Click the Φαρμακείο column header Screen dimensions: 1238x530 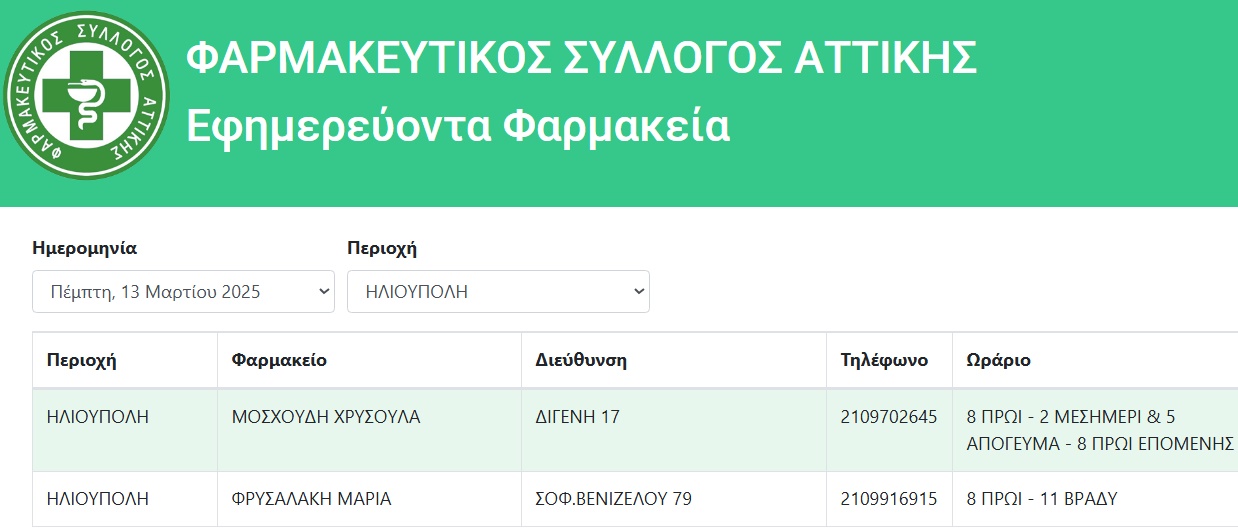pyautogui.click(x=279, y=360)
